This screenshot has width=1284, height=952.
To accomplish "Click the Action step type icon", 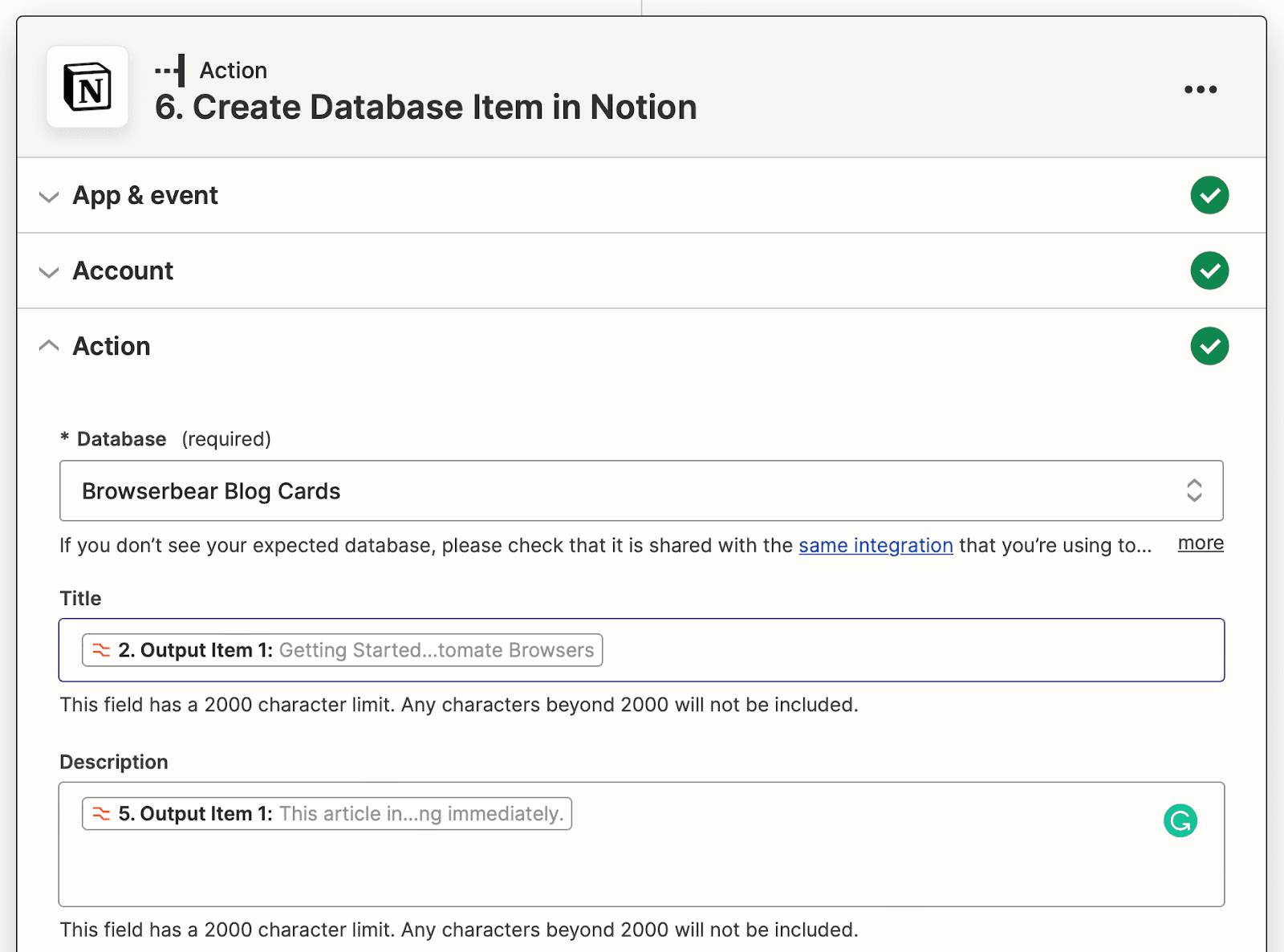I will point(171,71).
